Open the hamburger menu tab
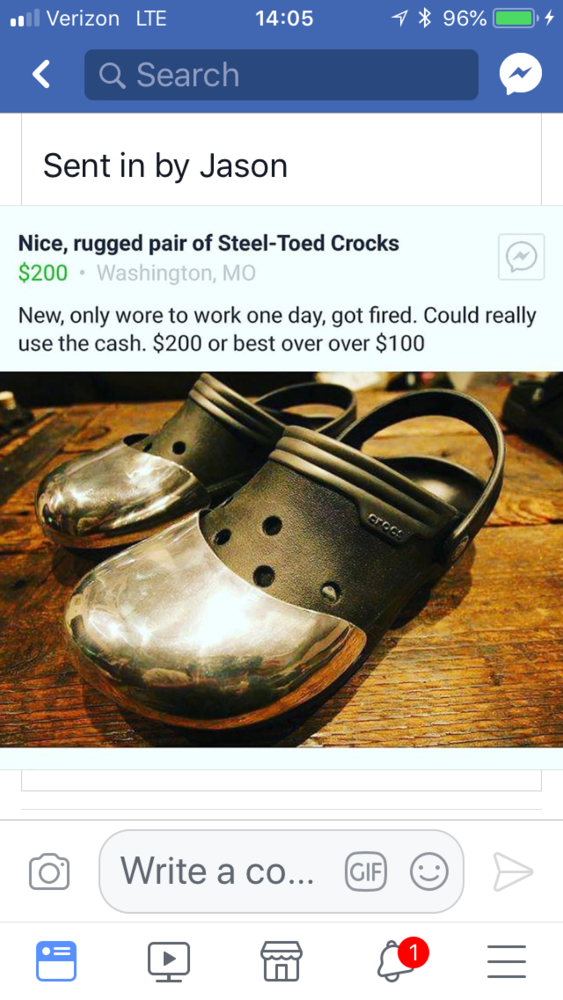This screenshot has width=563, height=1000. pyautogui.click(x=507, y=961)
